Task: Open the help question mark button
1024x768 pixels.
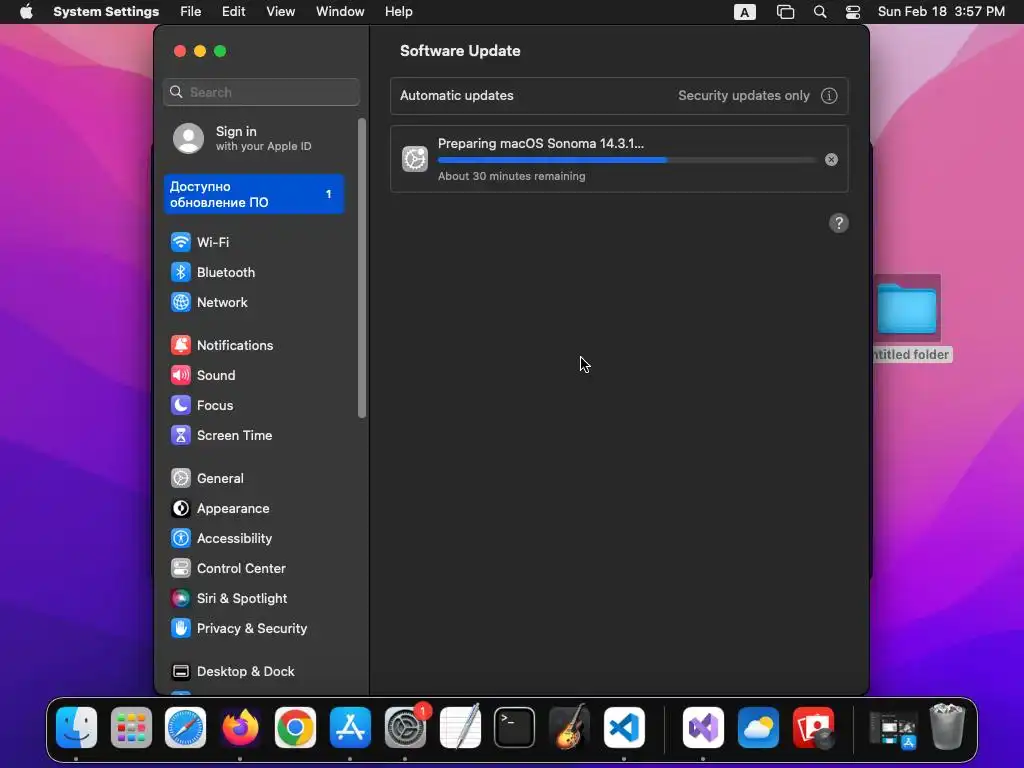Action: pyautogui.click(x=839, y=223)
